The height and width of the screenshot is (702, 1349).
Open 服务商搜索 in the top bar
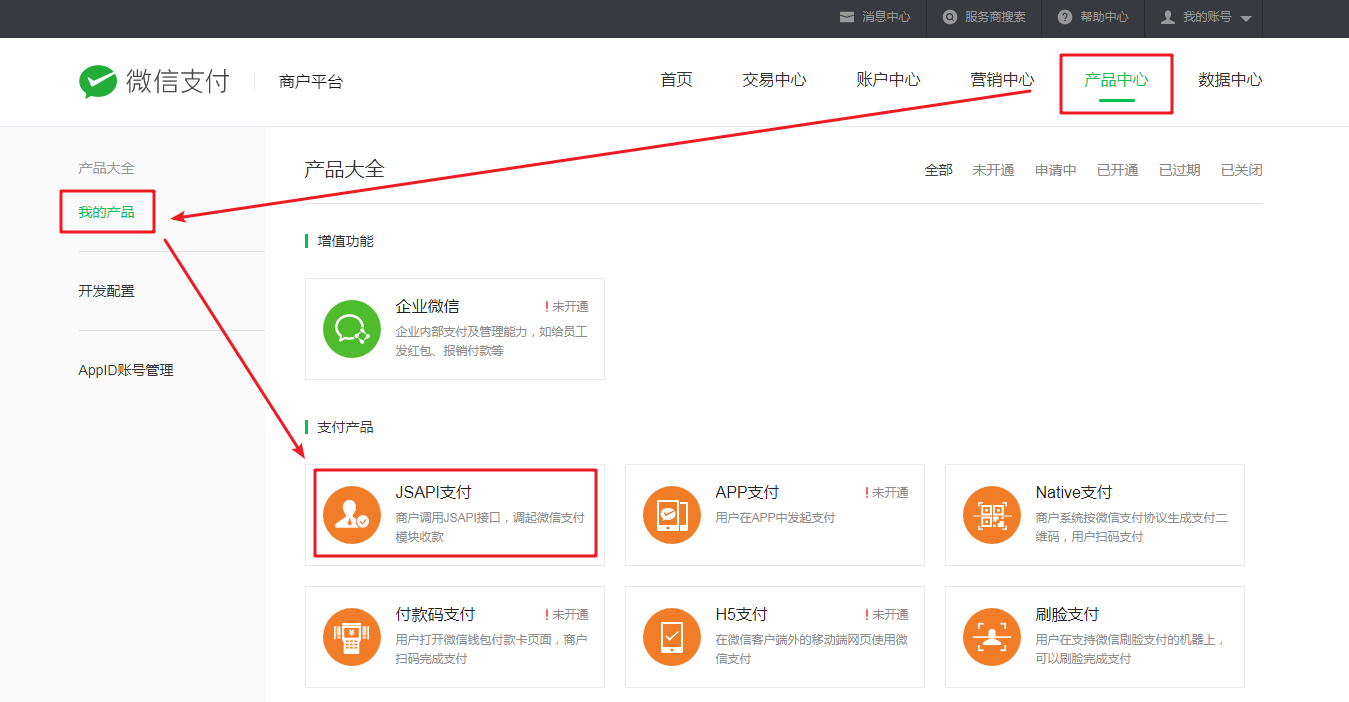coord(995,17)
